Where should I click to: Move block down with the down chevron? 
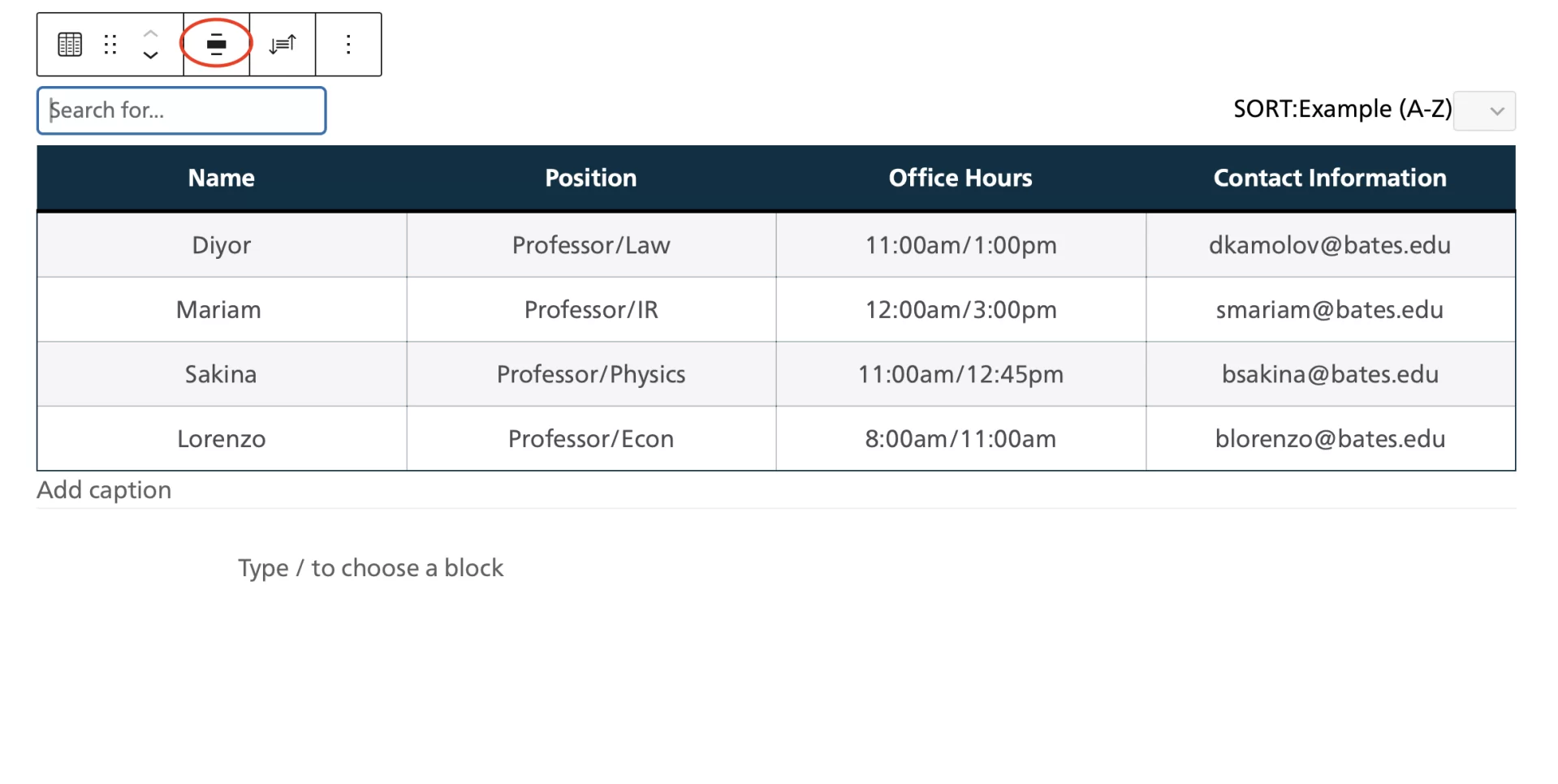[150, 55]
